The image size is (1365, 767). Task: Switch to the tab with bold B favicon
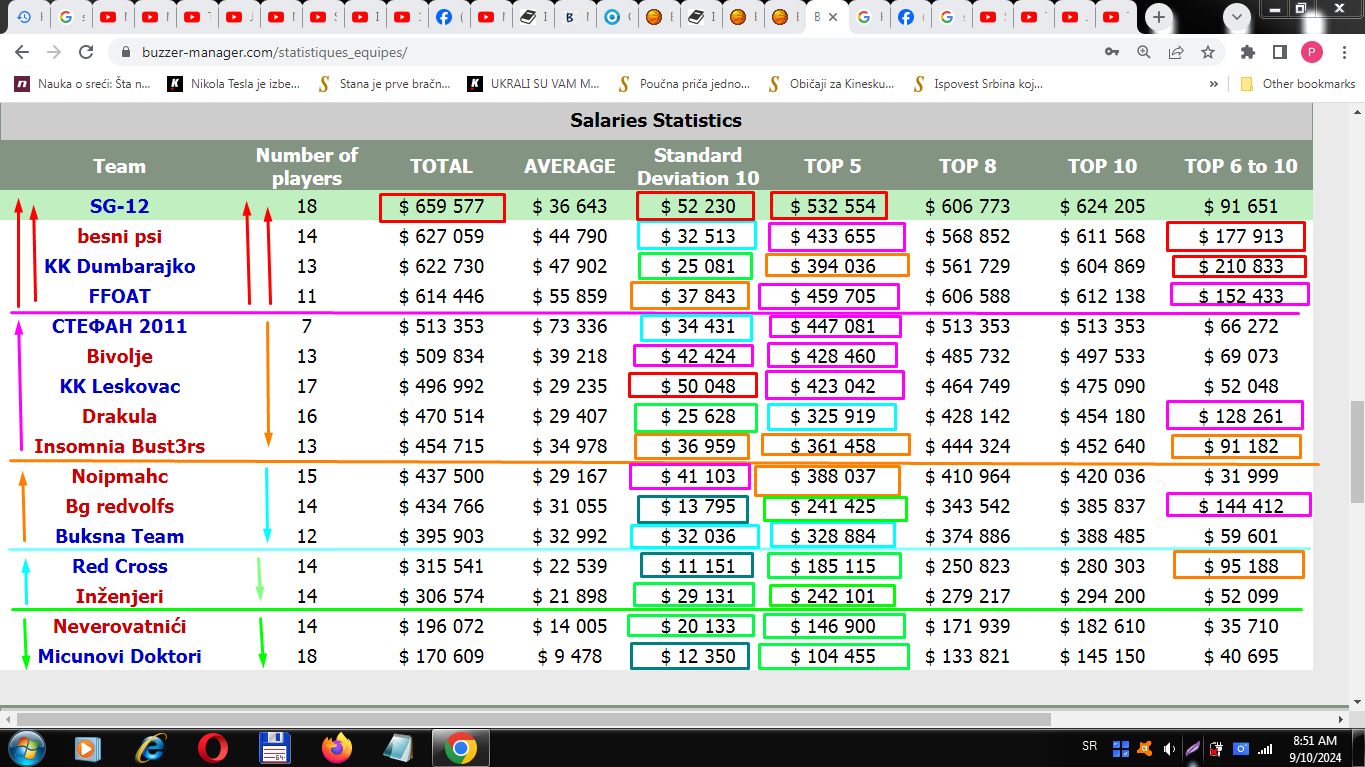(570, 17)
